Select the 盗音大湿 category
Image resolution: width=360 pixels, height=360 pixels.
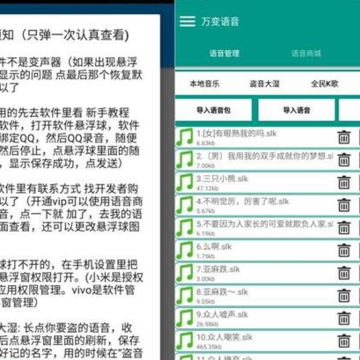(x=264, y=84)
